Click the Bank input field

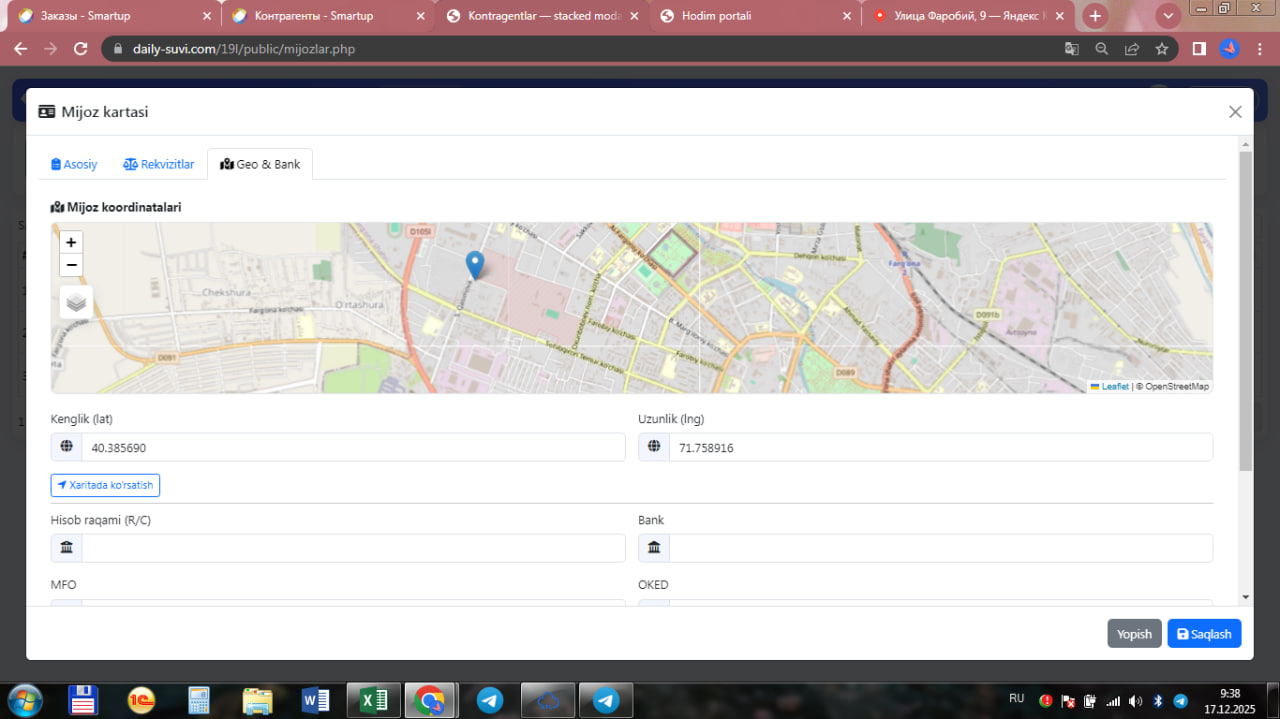pos(940,548)
